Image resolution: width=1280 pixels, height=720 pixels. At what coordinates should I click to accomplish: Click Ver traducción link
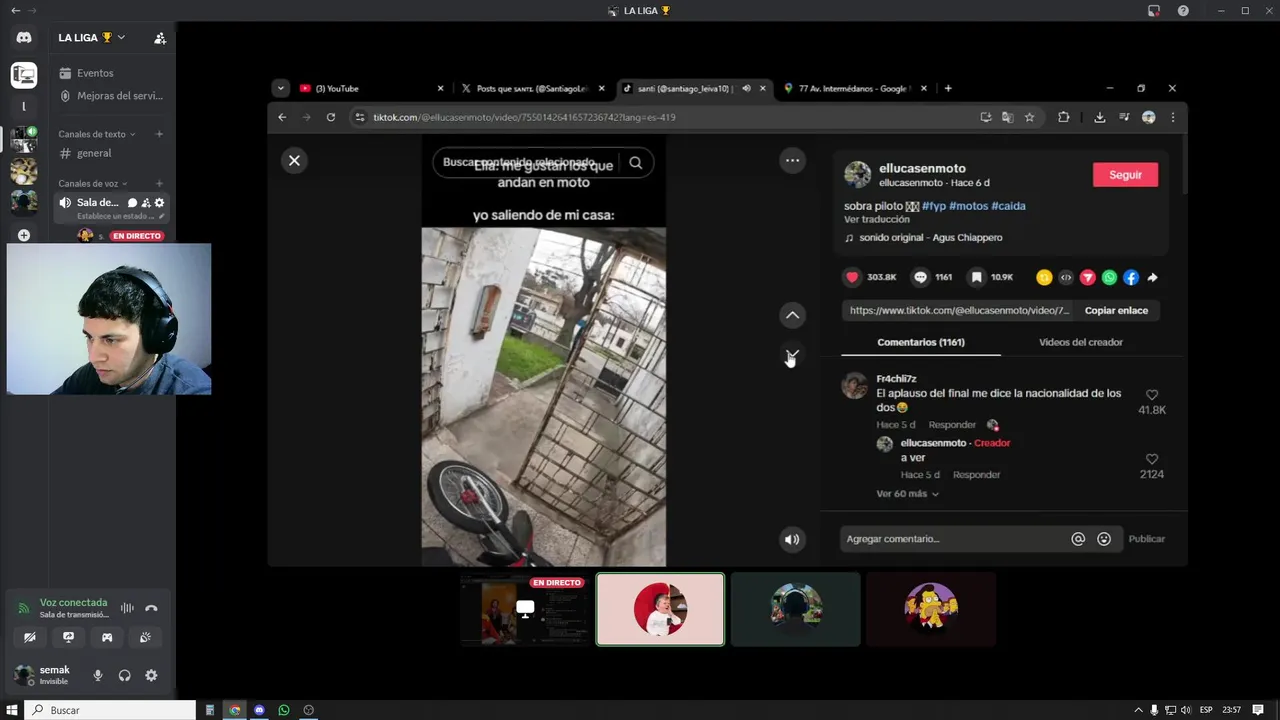(x=876, y=219)
